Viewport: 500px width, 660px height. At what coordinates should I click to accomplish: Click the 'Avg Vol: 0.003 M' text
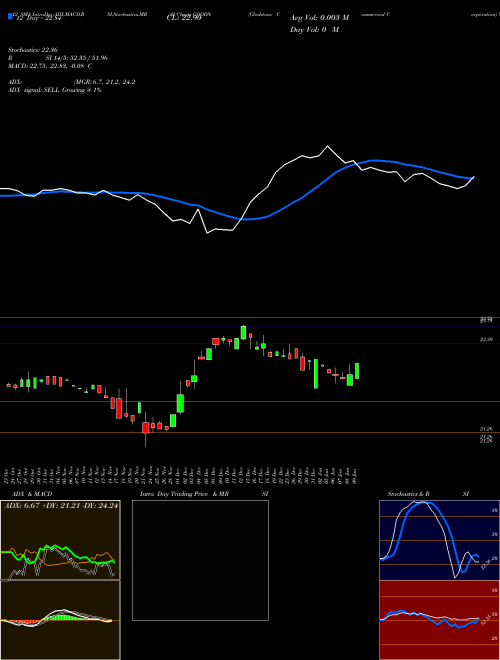point(320,18)
